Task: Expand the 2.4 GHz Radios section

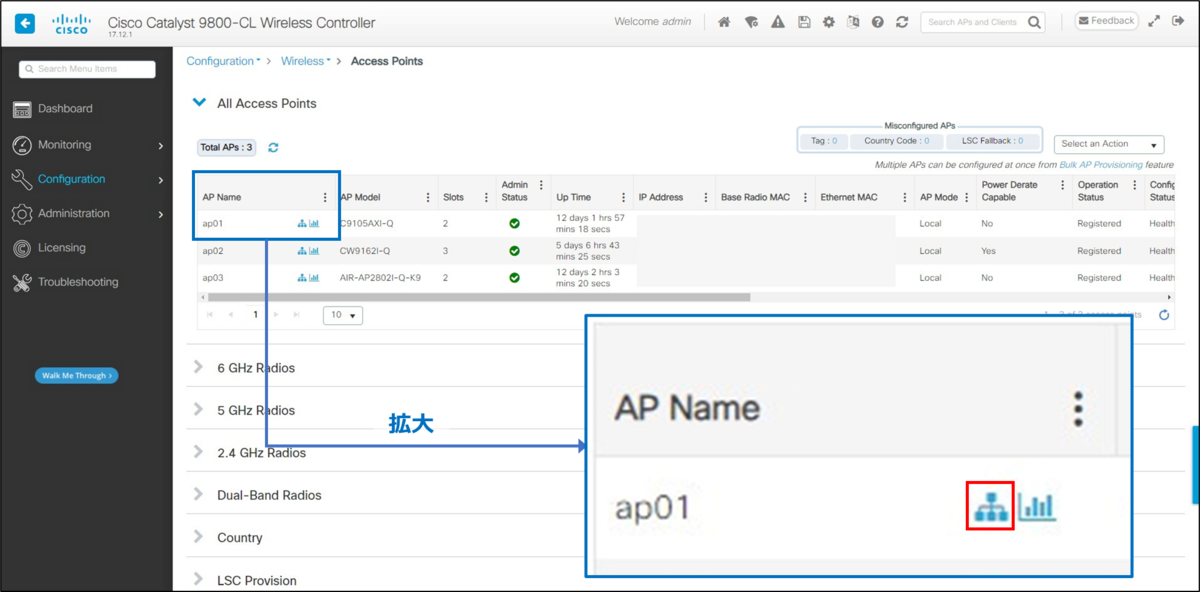Action: click(198, 452)
